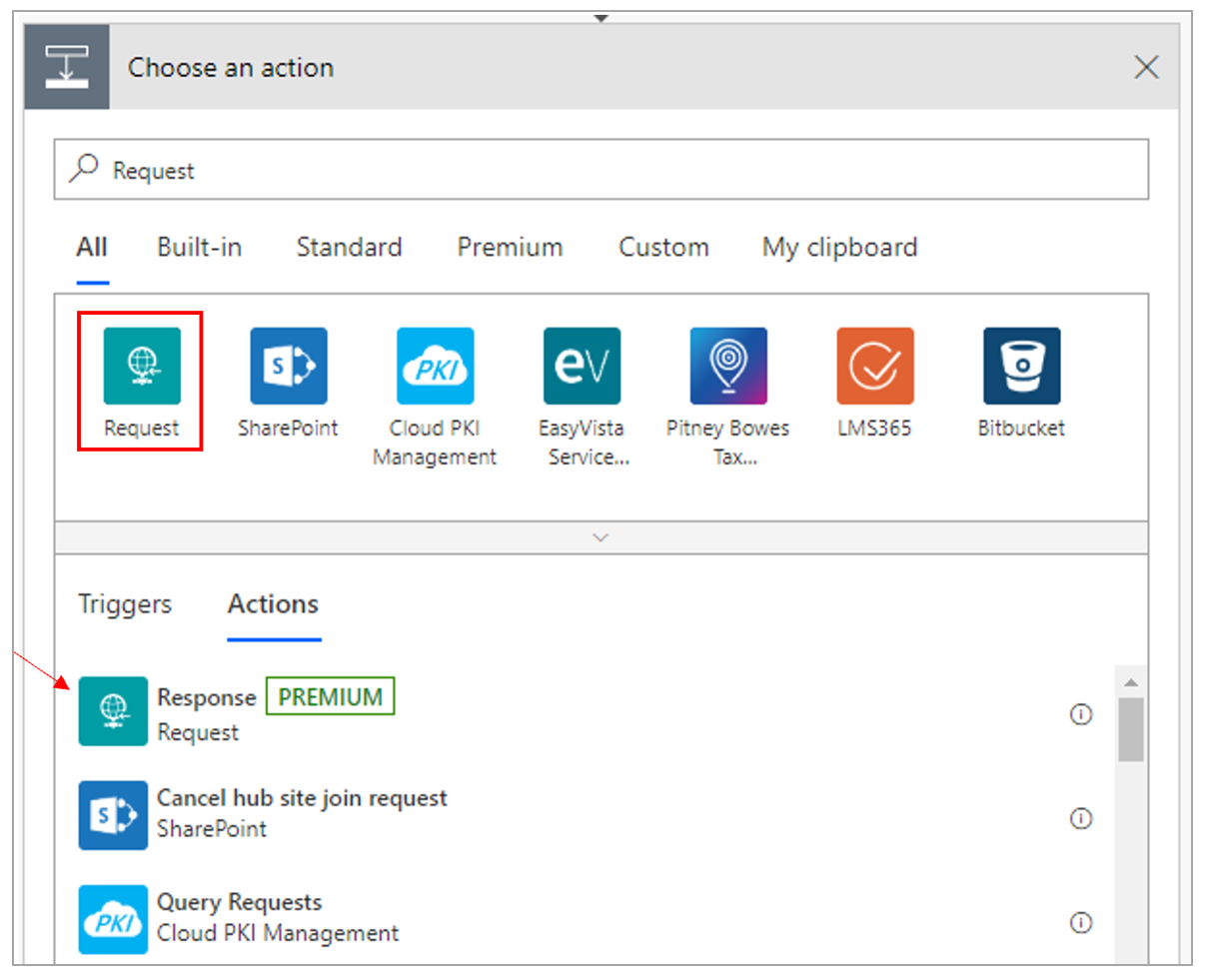Viewport: 1206px width, 980px height.
Task: Click the Choose an action header icon
Action: 67,67
